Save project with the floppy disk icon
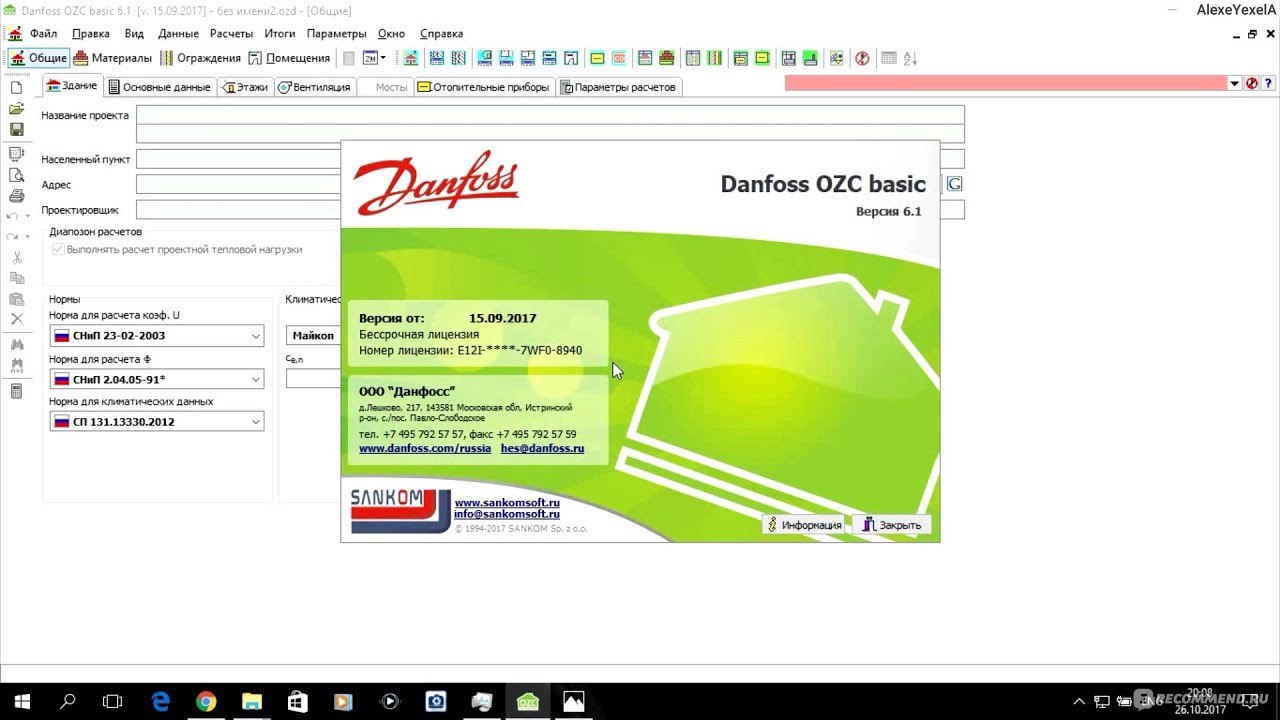The image size is (1280, 720). (x=16, y=129)
